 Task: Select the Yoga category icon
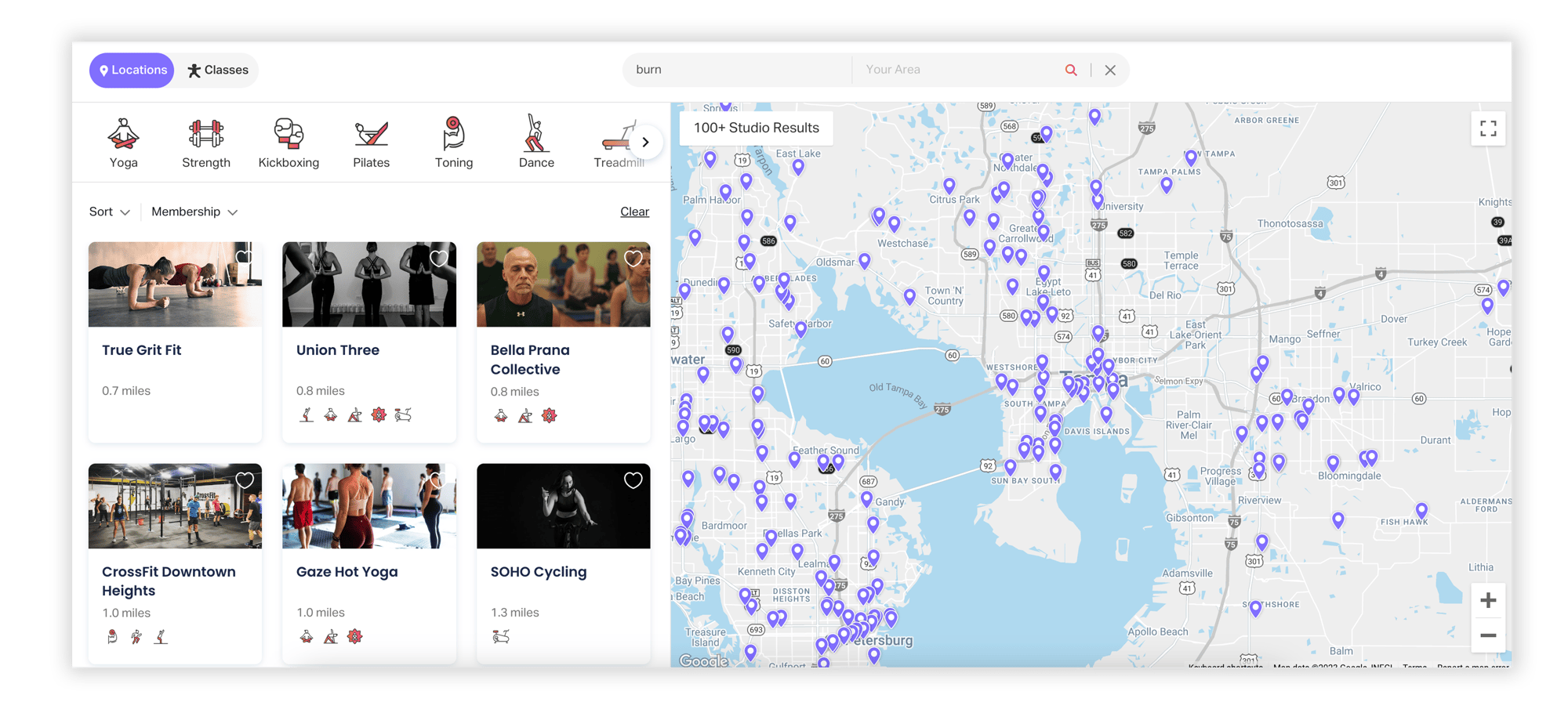click(x=123, y=135)
